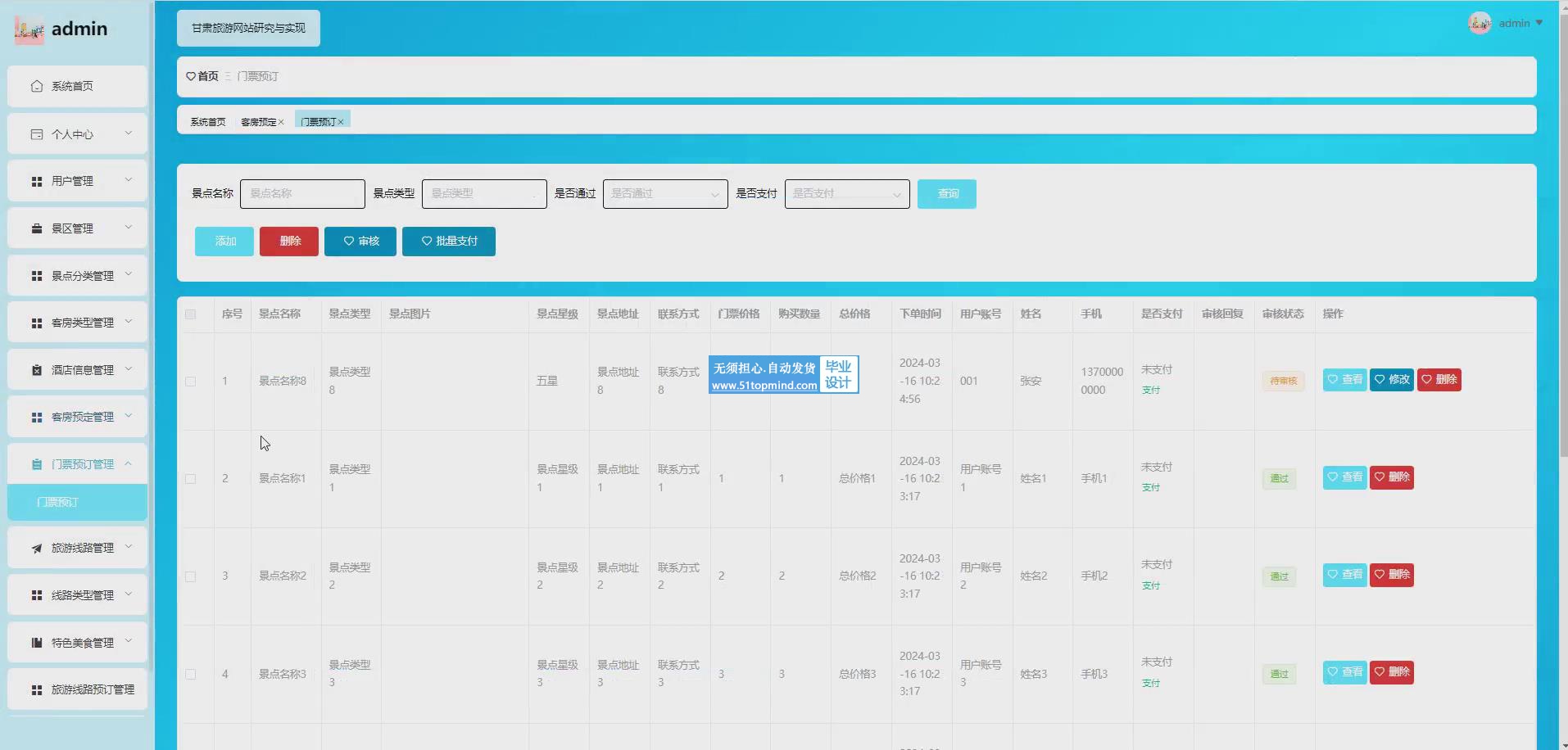Expand the 景区管理 menu chevron
The image size is (1568, 750).
click(129, 228)
